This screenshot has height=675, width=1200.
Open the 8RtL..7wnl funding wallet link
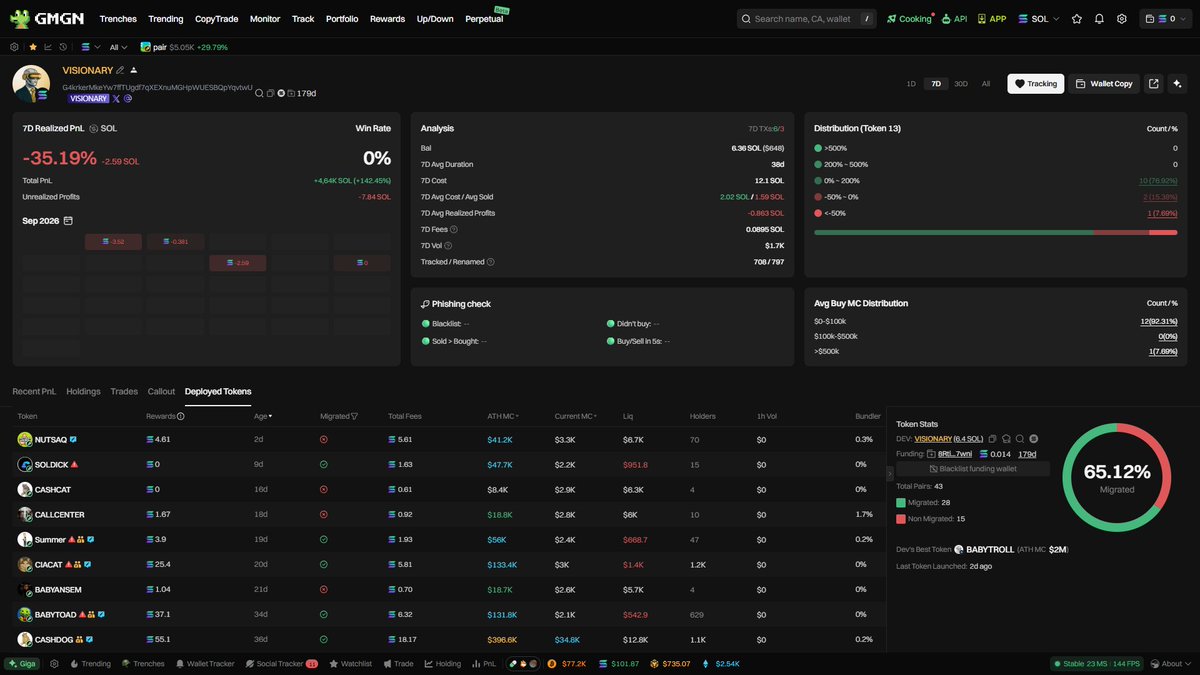(x=953, y=454)
